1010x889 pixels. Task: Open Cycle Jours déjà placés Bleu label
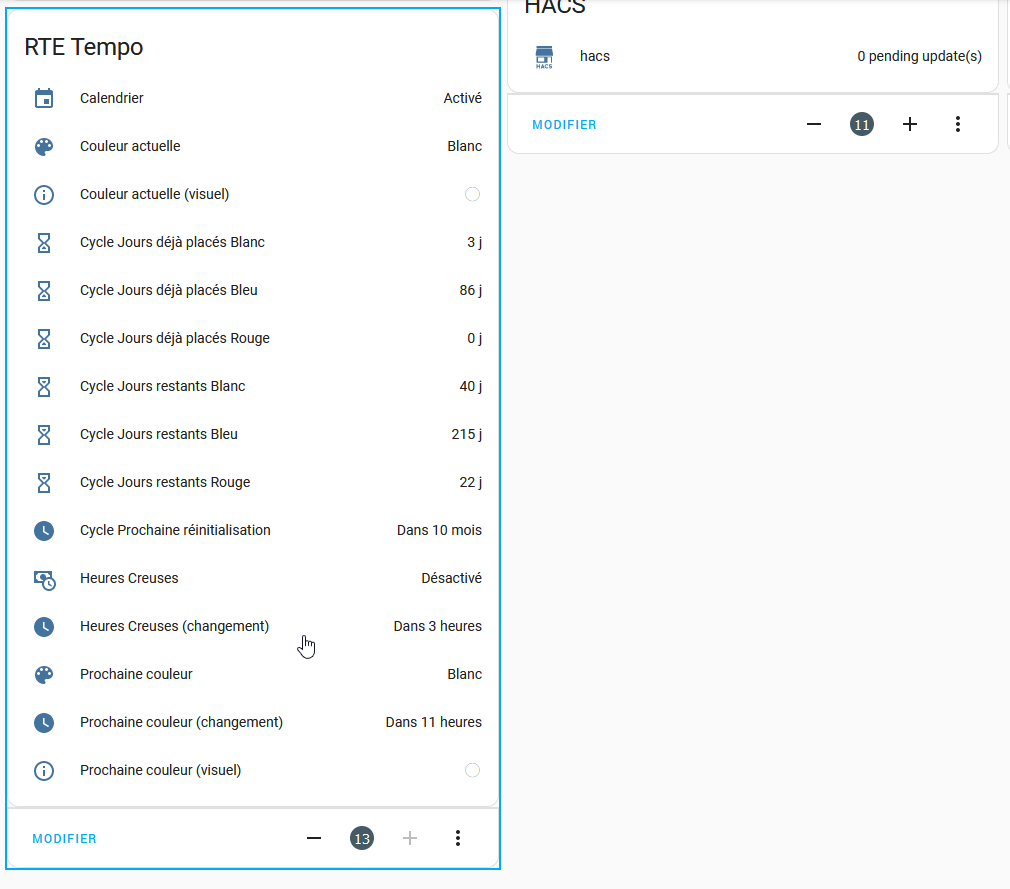169,291
